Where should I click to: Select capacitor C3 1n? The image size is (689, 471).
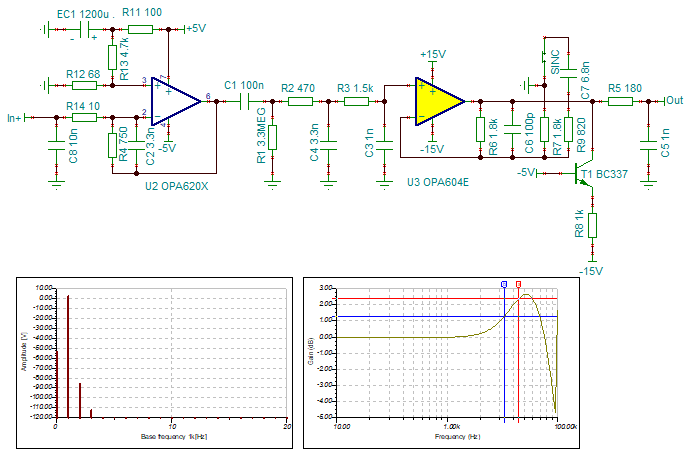click(384, 145)
